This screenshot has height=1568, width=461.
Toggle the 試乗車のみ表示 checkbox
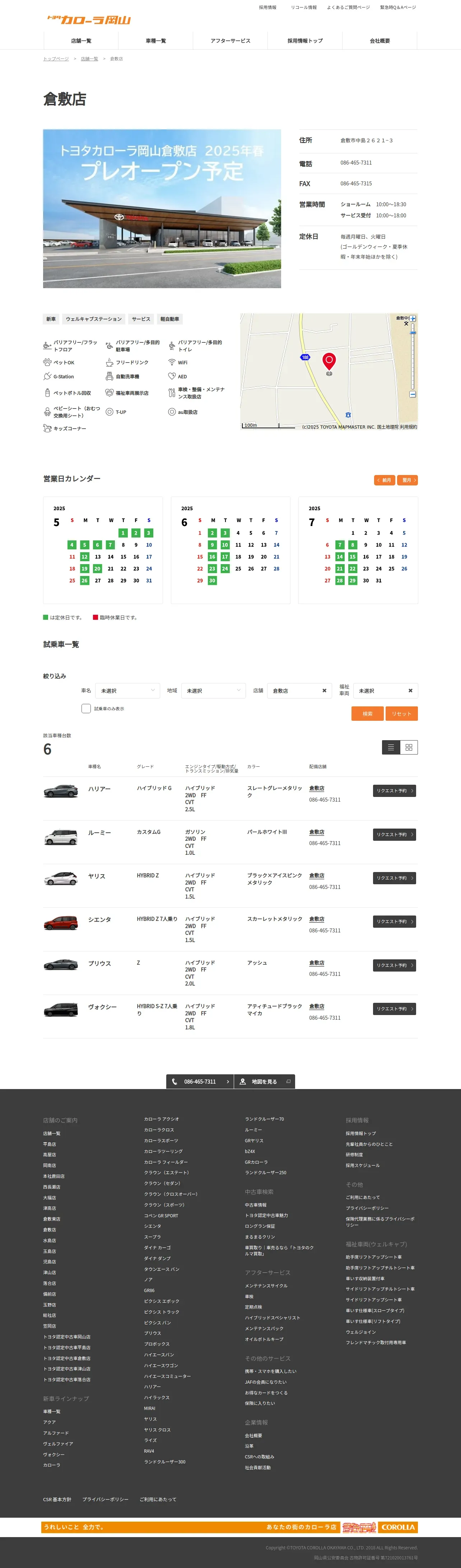[87, 709]
